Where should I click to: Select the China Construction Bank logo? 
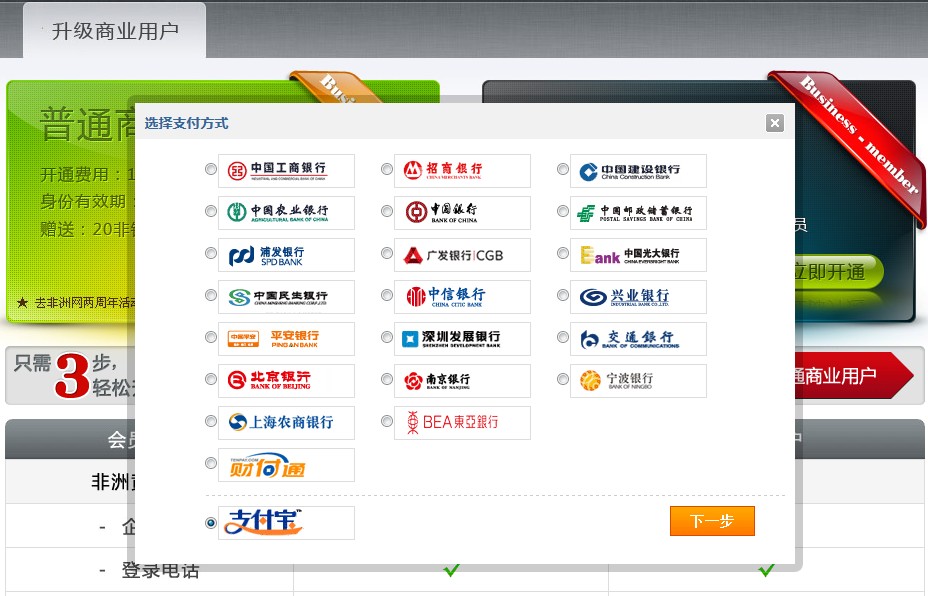[638, 170]
